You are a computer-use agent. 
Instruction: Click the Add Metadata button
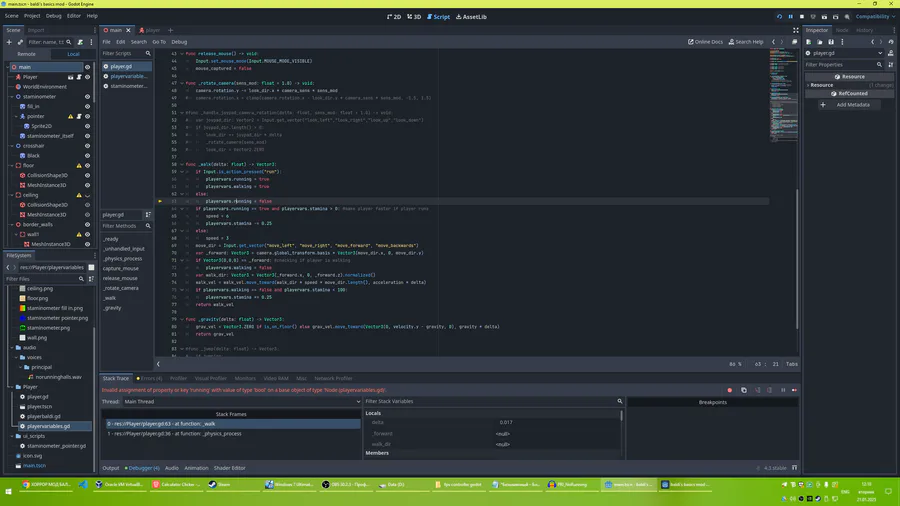tap(849, 105)
